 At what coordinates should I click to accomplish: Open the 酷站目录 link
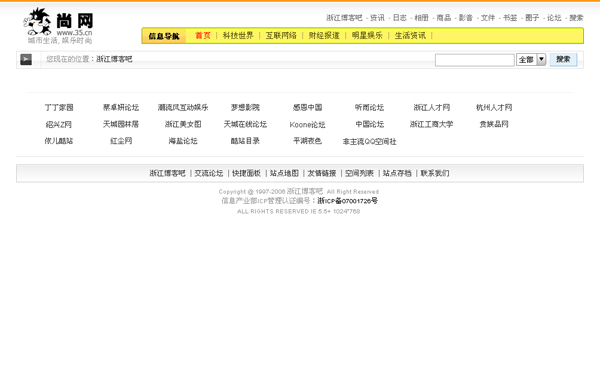coord(245,141)
